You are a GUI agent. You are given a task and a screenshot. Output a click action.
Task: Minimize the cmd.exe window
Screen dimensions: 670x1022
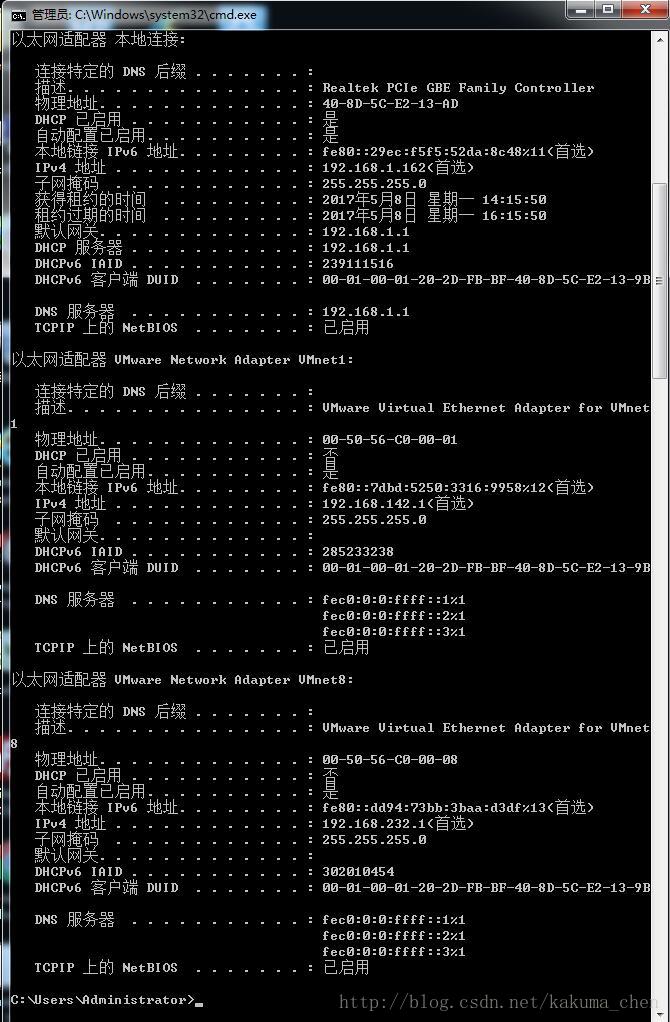tap(583, 9)
